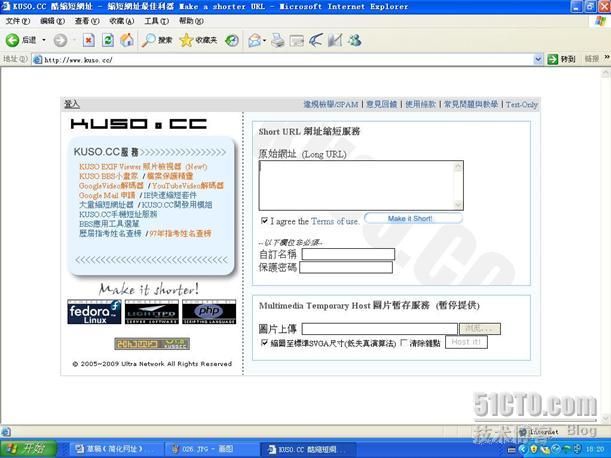Click the 链接 Links toolbar label

(x=592, y=59)
